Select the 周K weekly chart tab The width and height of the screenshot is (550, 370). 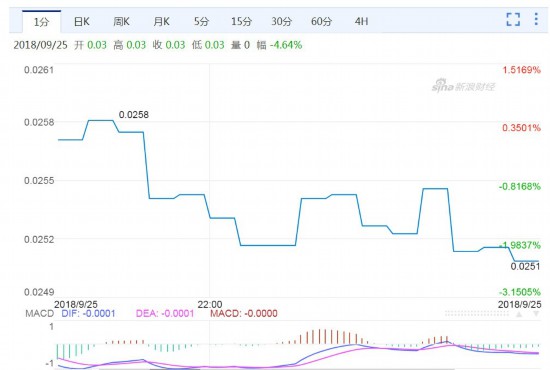[x=121, y=22]
